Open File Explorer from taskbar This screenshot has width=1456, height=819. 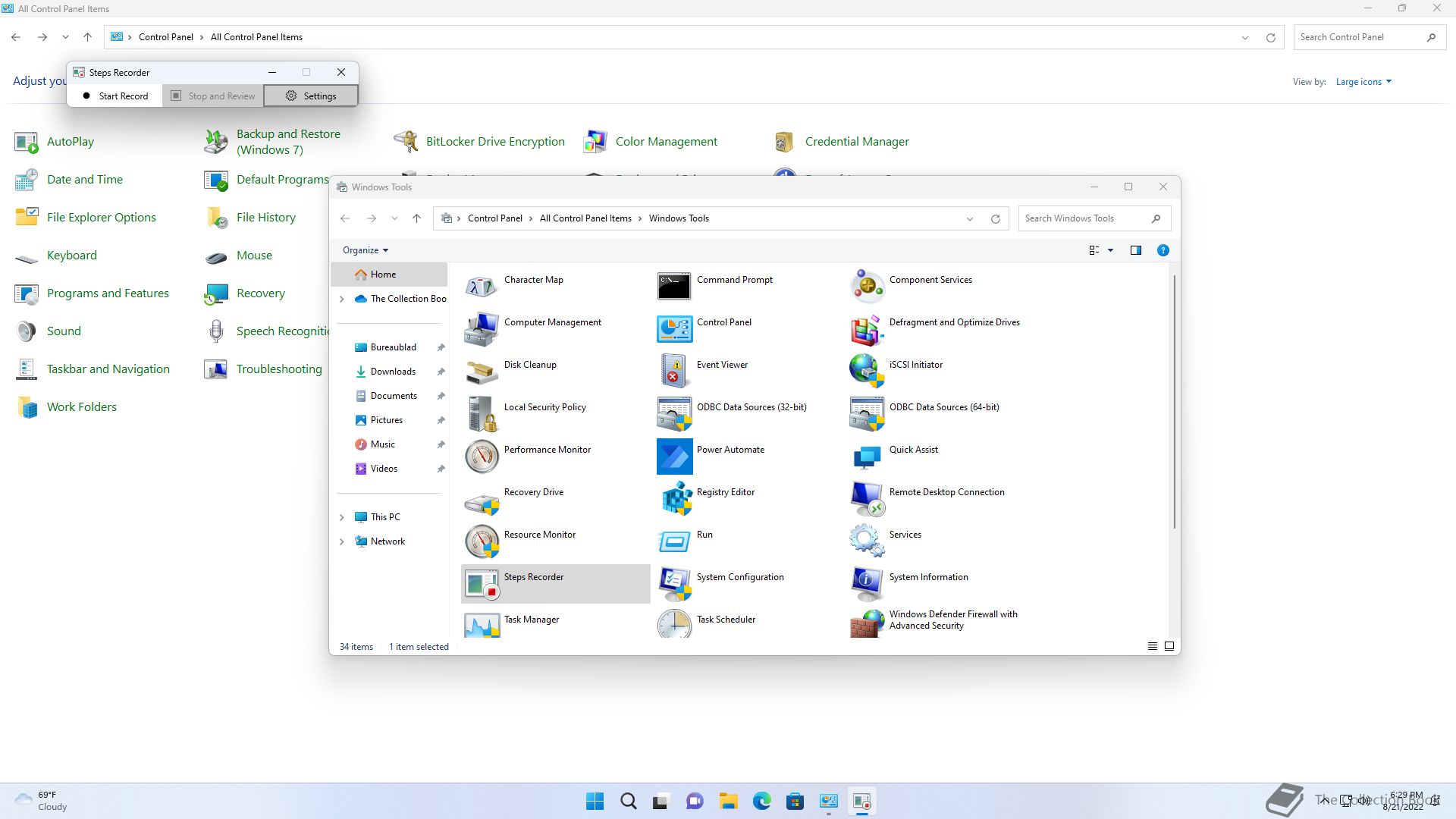coord(728,801)
